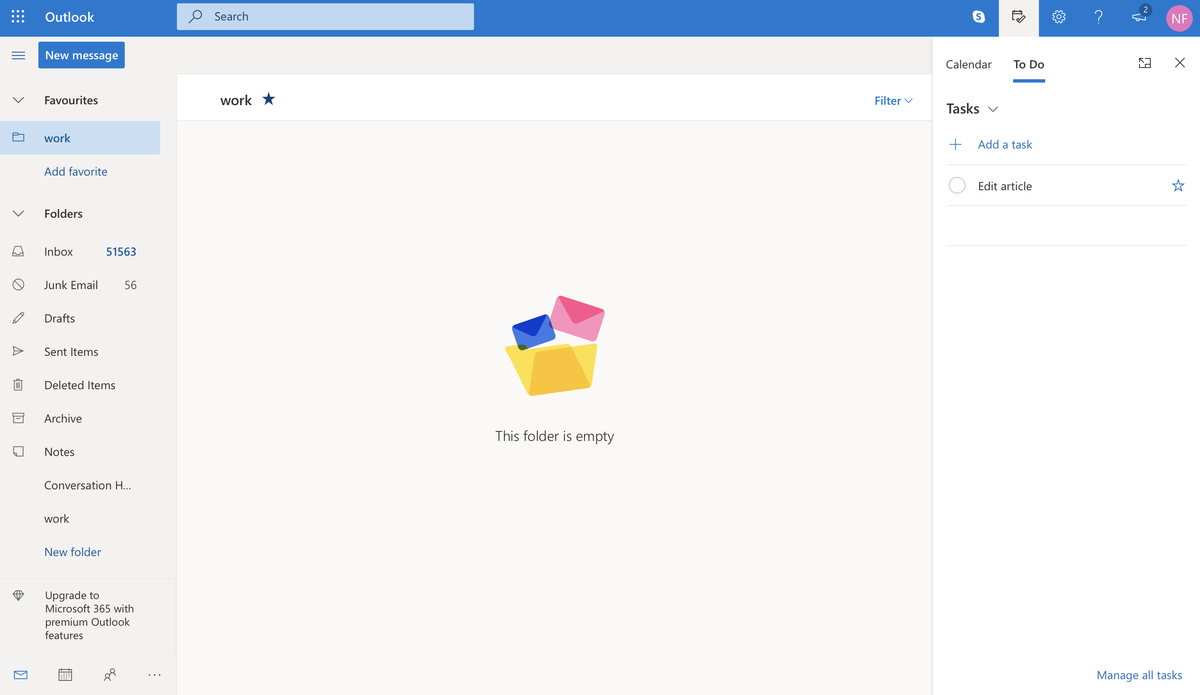Unfavorite the work folder via its star
1200x695 pixels.
pos(267,99)
